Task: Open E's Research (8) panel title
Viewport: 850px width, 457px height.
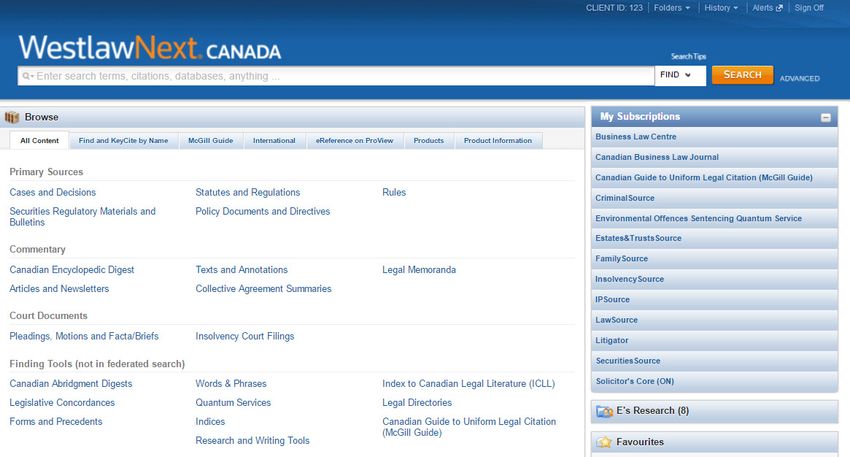Action: tap(652, 411)
